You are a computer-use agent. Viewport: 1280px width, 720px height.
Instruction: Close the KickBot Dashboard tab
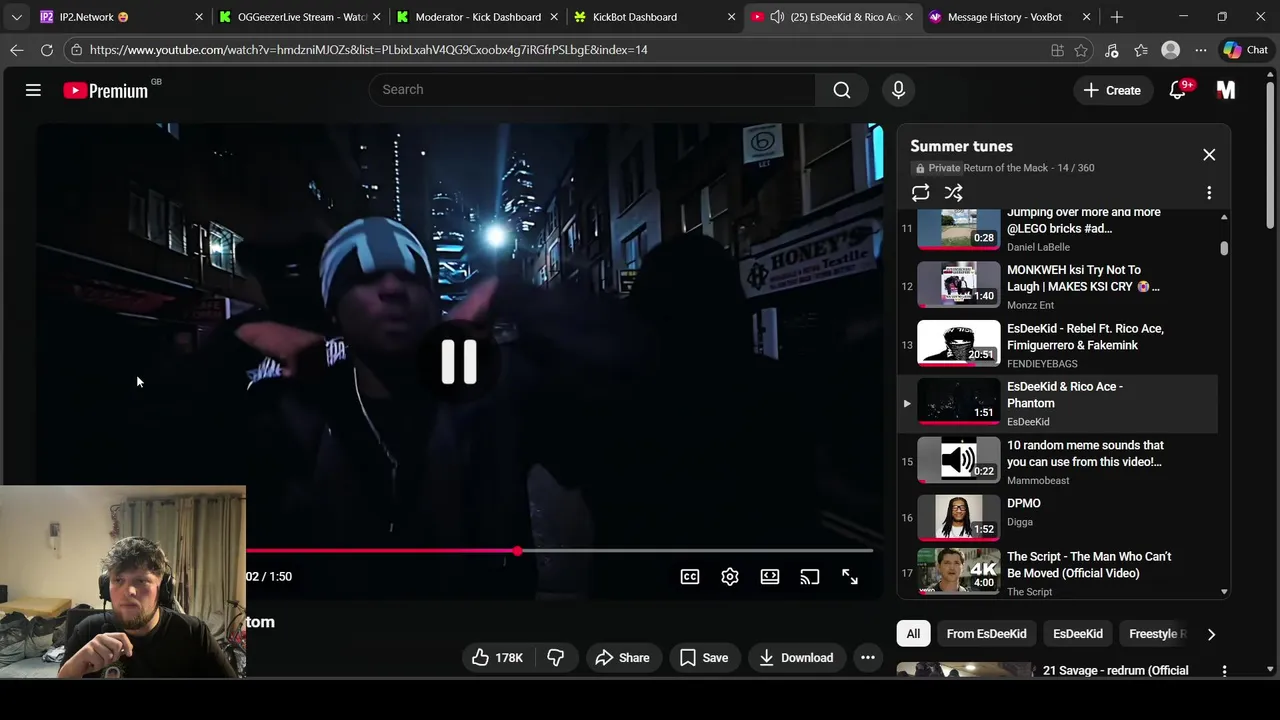(x=731, y=17)
